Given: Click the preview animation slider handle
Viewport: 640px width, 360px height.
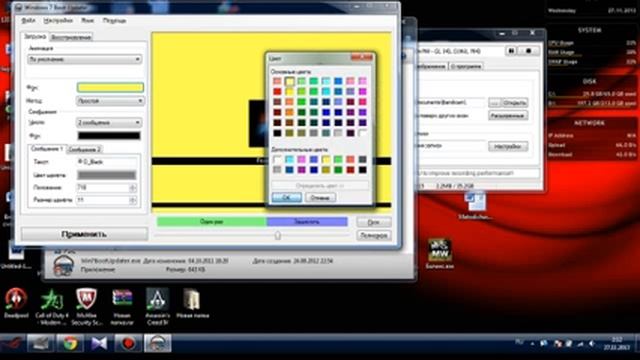Looking at the screenshot, I should [278, 235].
